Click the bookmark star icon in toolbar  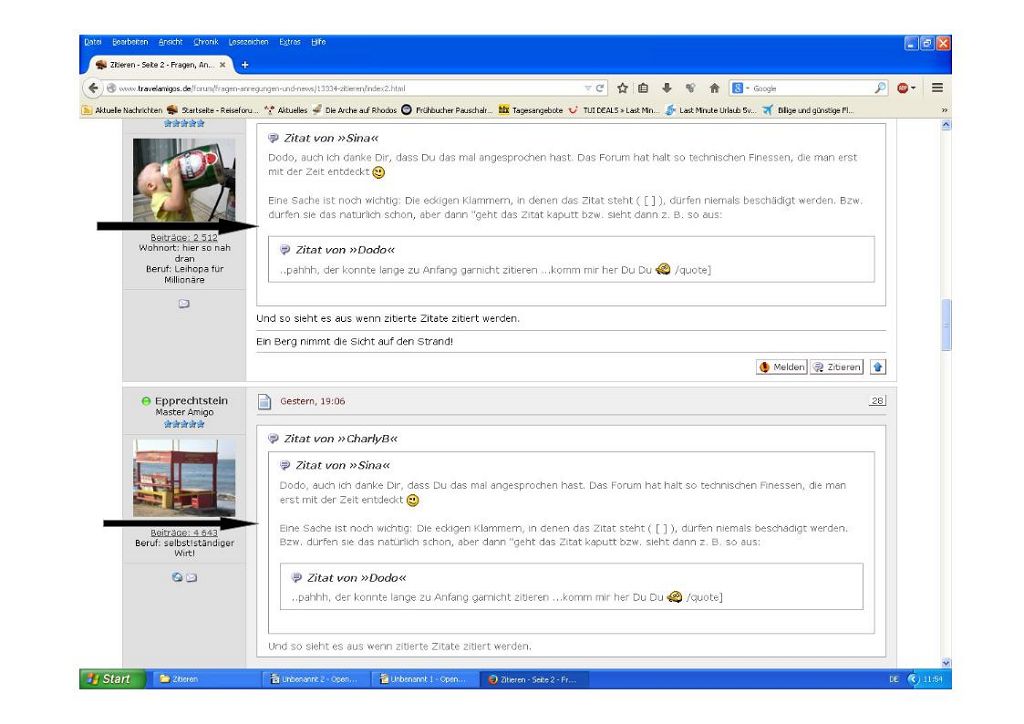623,88
